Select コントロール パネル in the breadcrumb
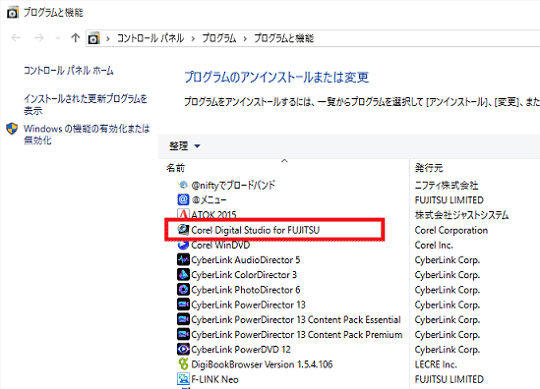The height and width of the screenshot is (389, 540). pyautogui.click(x=150, y=38)
